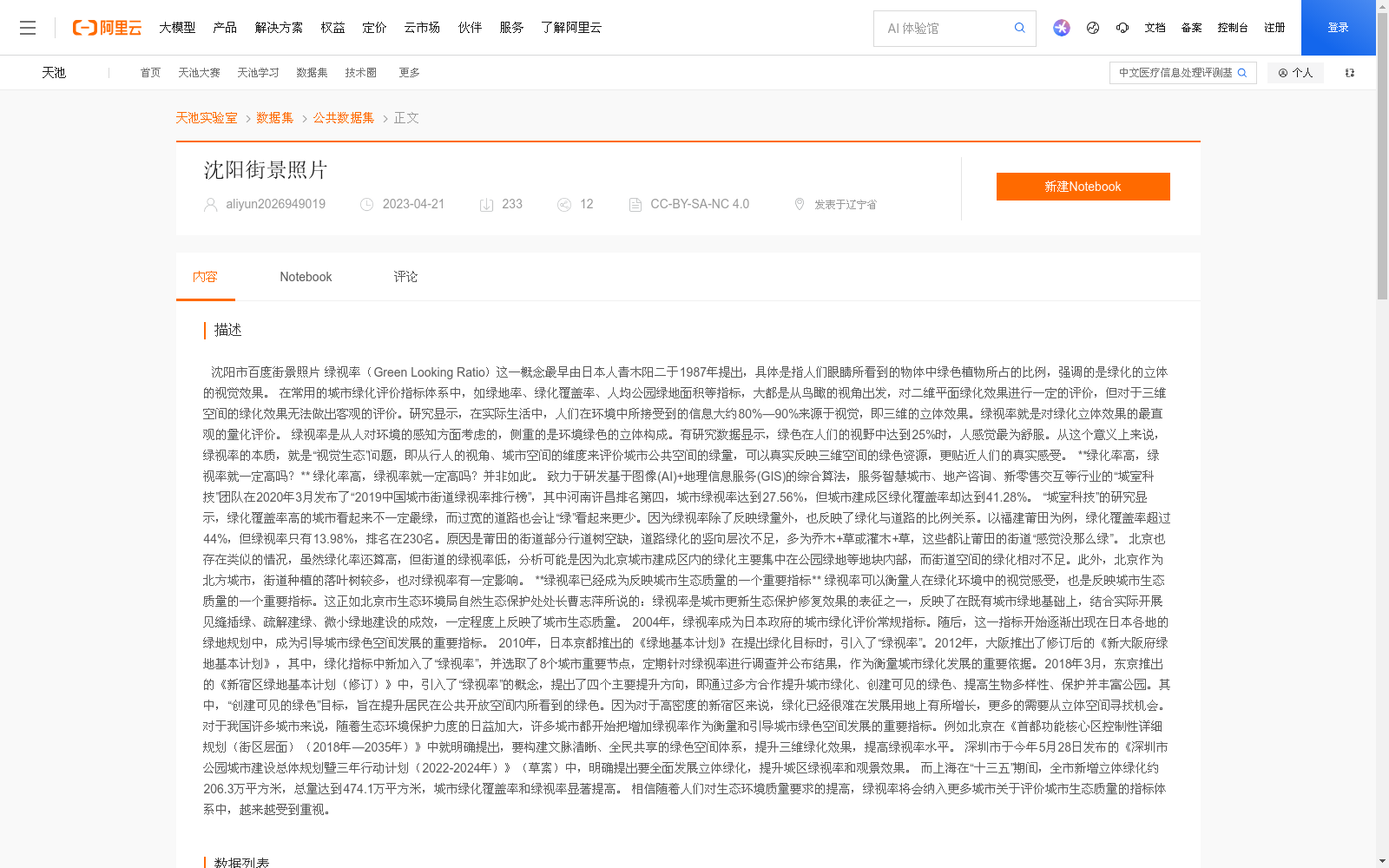Open the 伙伴 menu
The height and width of the screenshot is (868, 1389).
point(470,28)
